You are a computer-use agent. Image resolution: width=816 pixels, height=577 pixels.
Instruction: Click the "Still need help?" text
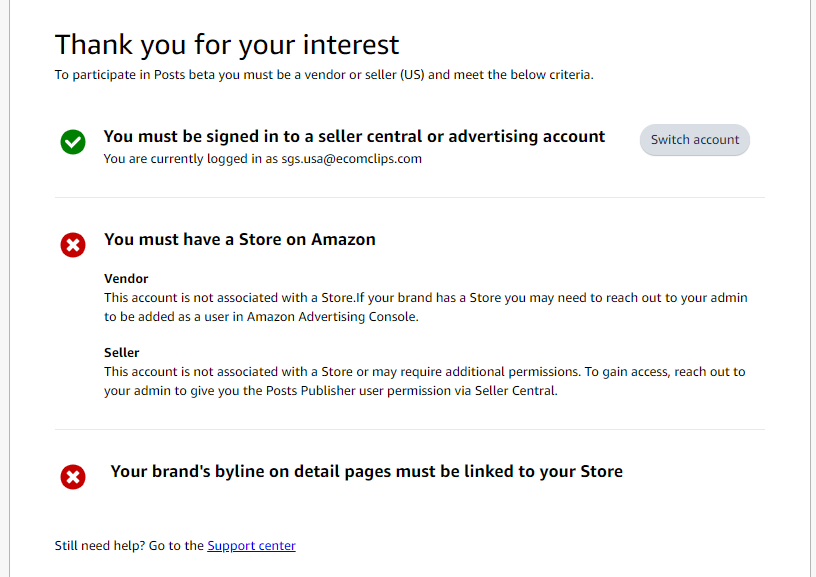click(x=99, y=545)
